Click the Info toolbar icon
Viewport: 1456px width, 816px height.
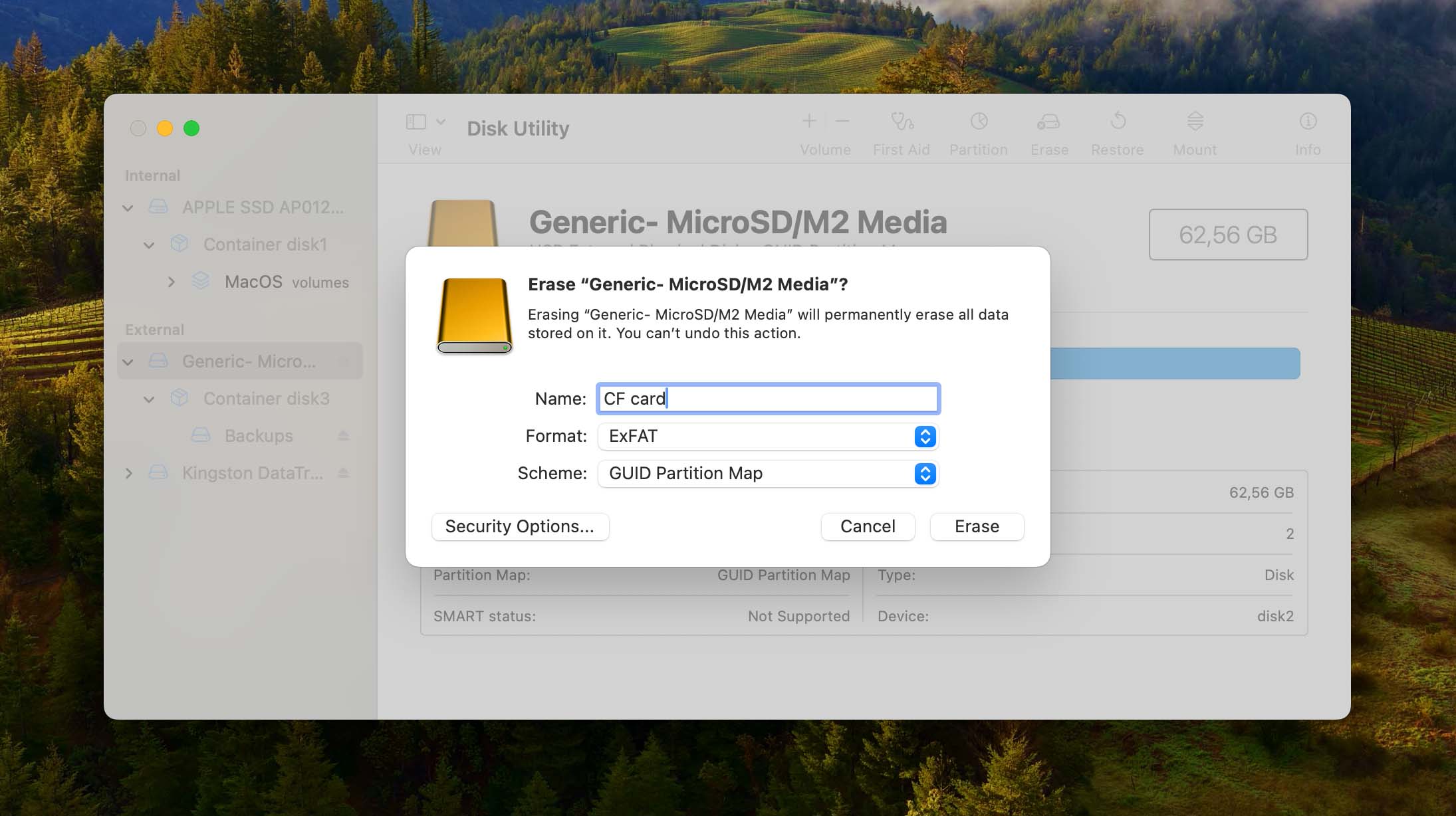[1308, 121]
